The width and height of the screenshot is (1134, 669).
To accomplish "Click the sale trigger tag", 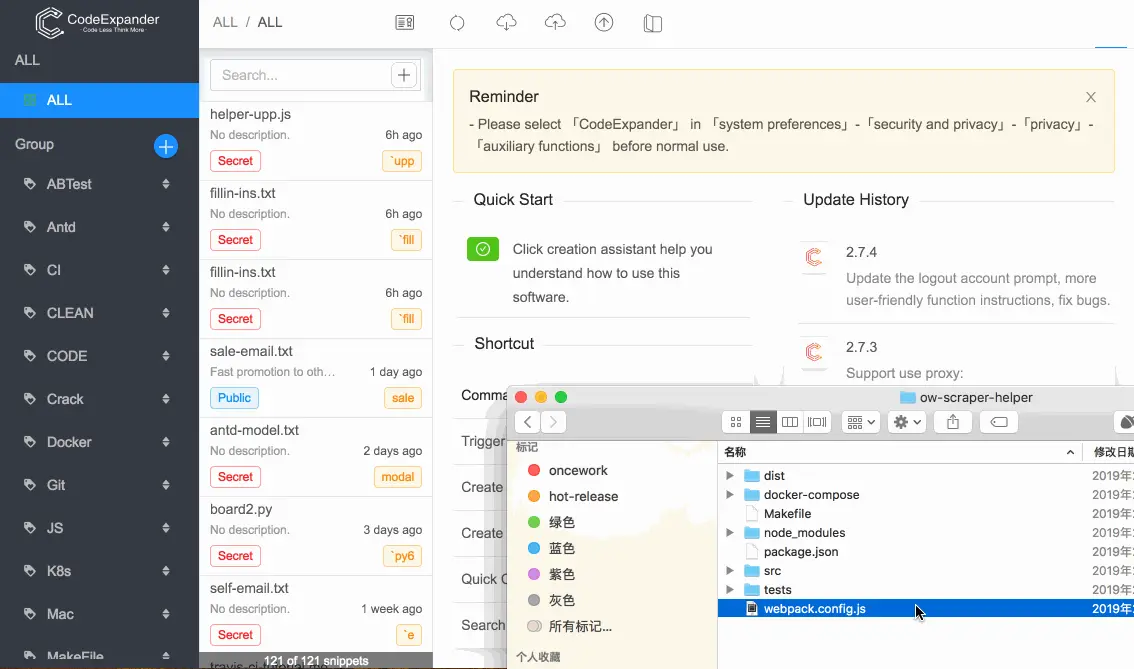I will pyautogui.click(x=403, y=398).
